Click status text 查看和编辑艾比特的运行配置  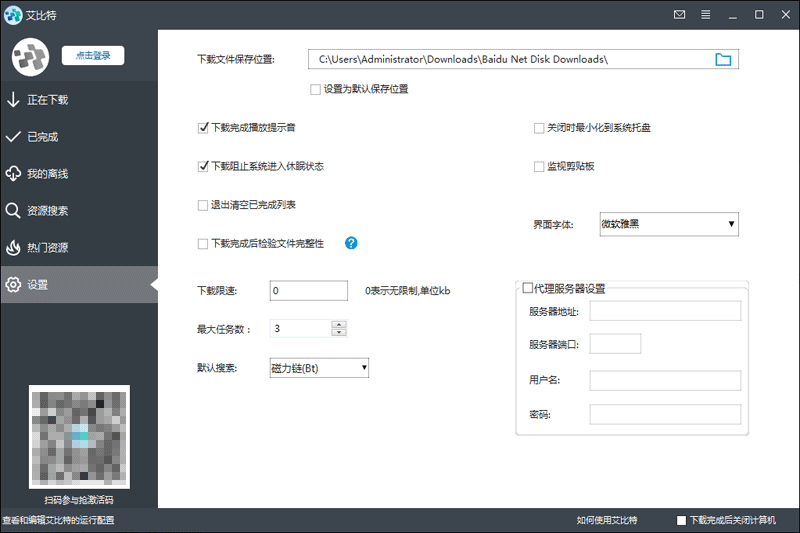(59, 520)
